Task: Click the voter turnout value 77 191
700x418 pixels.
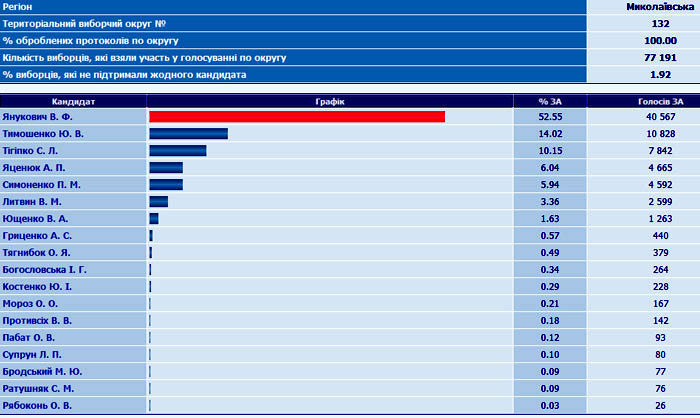Action: [659, 57]
